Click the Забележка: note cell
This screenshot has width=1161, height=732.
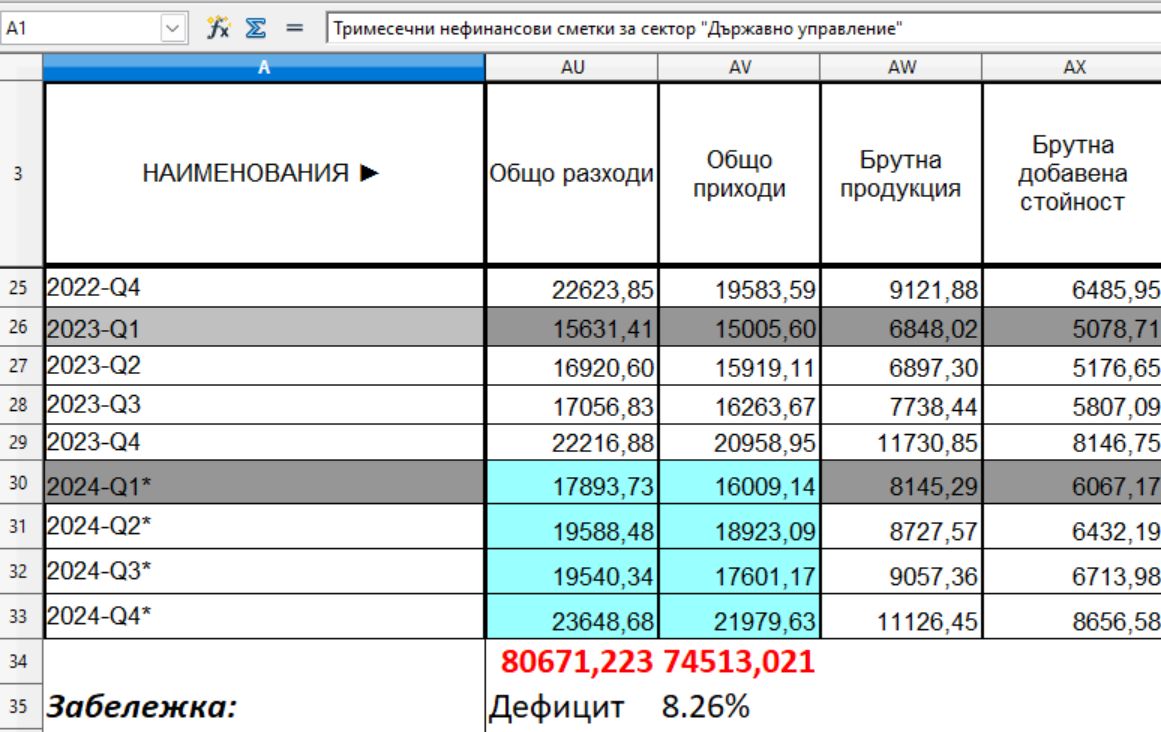[263, 708]
